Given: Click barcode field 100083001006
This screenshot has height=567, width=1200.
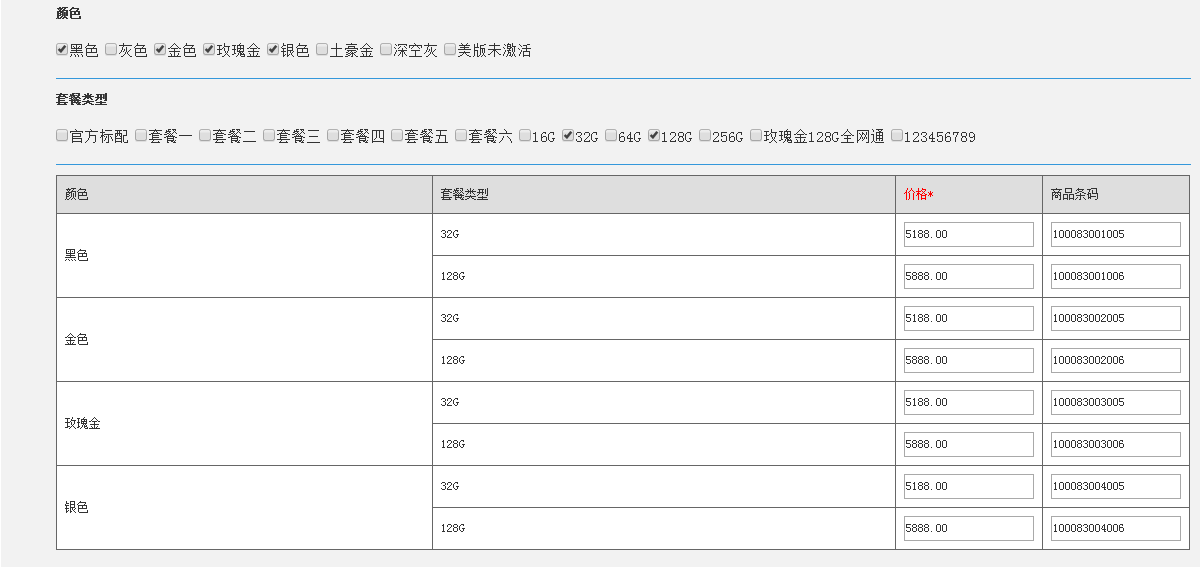Looking at the screenshot, I should (1116, 276).
